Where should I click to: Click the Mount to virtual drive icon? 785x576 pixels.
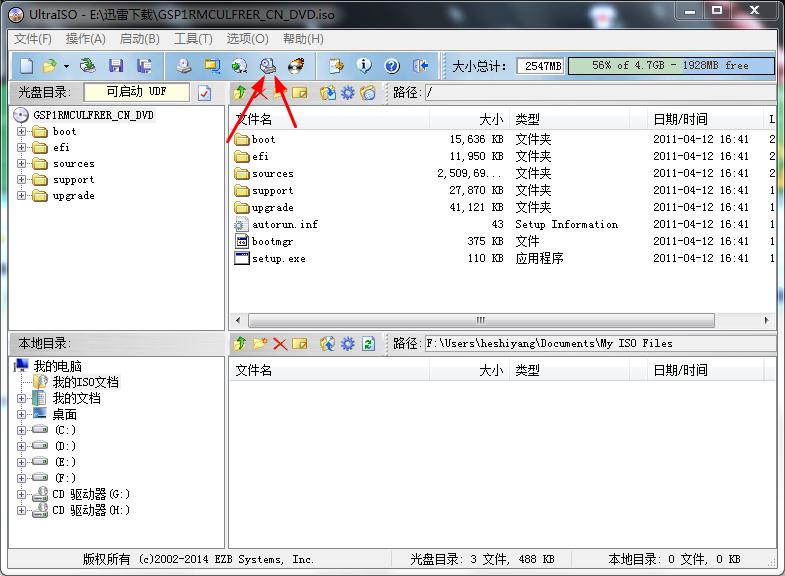point(268,66)
